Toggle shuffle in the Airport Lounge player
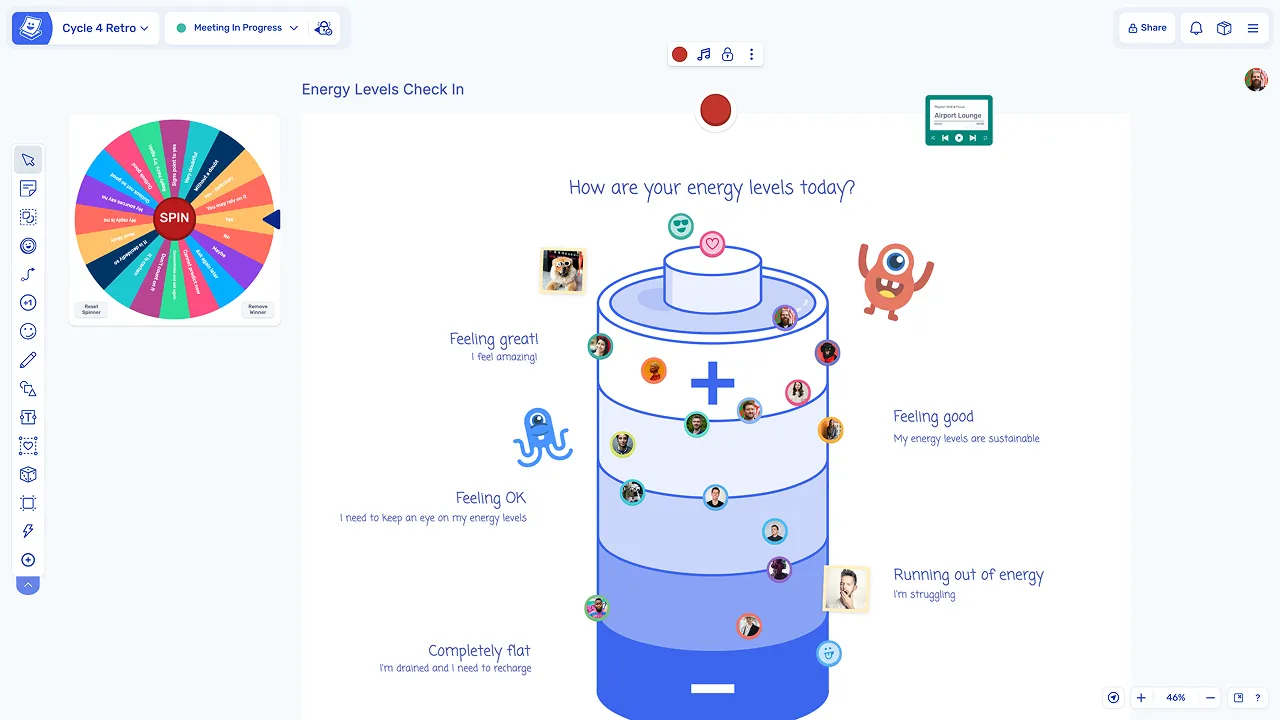1280x720 pixels. click(x=933, y=138)
